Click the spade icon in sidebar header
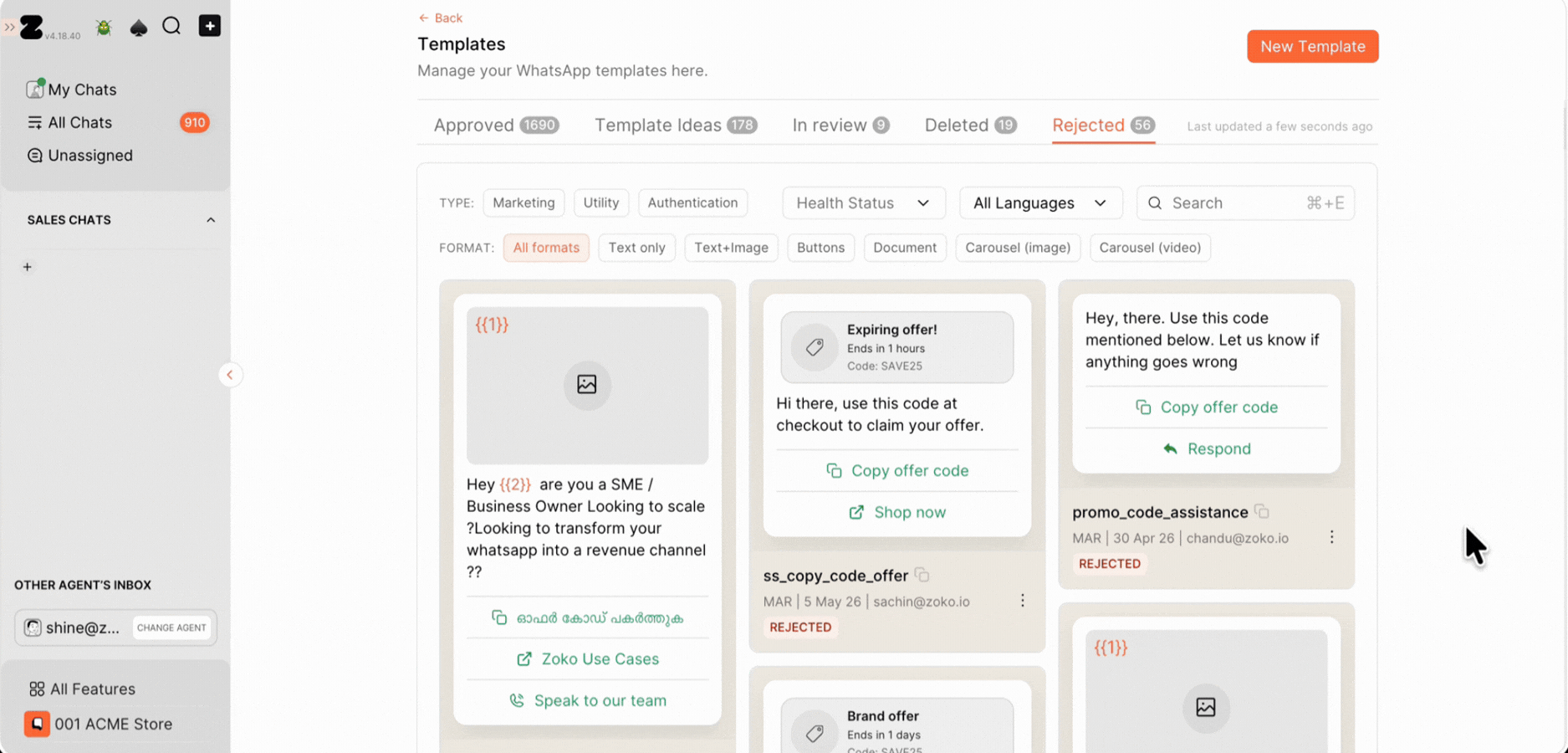The width and height of the screenshot is (1568, 753). click(139, 28)
